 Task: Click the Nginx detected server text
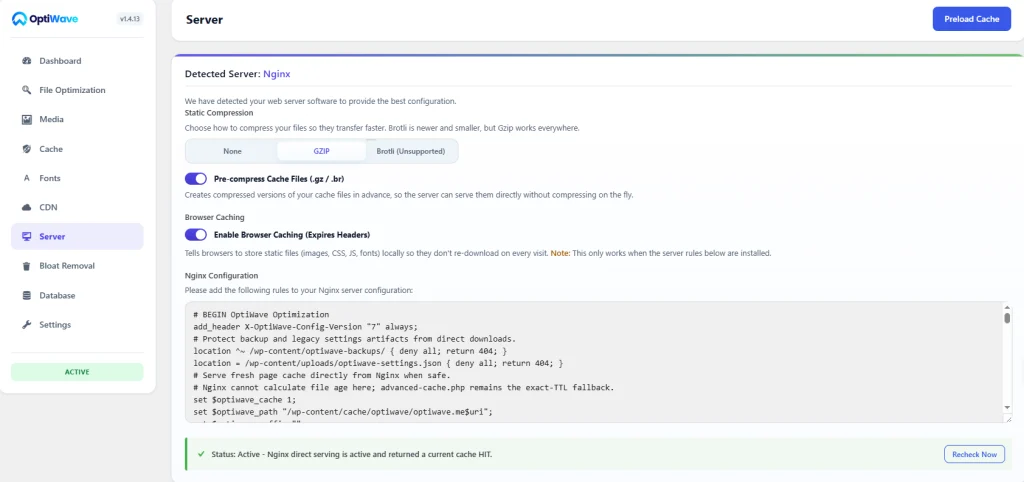pos(277,74)
